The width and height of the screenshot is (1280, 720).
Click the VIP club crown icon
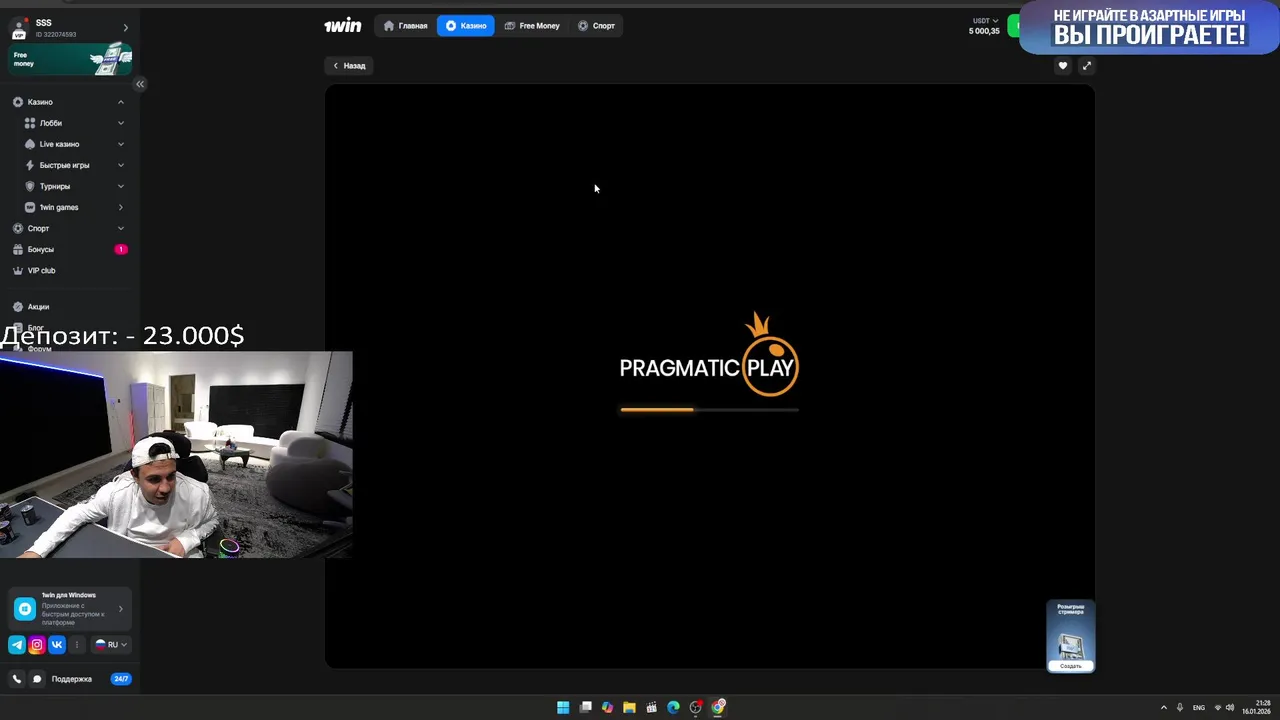tap(18, 270)
